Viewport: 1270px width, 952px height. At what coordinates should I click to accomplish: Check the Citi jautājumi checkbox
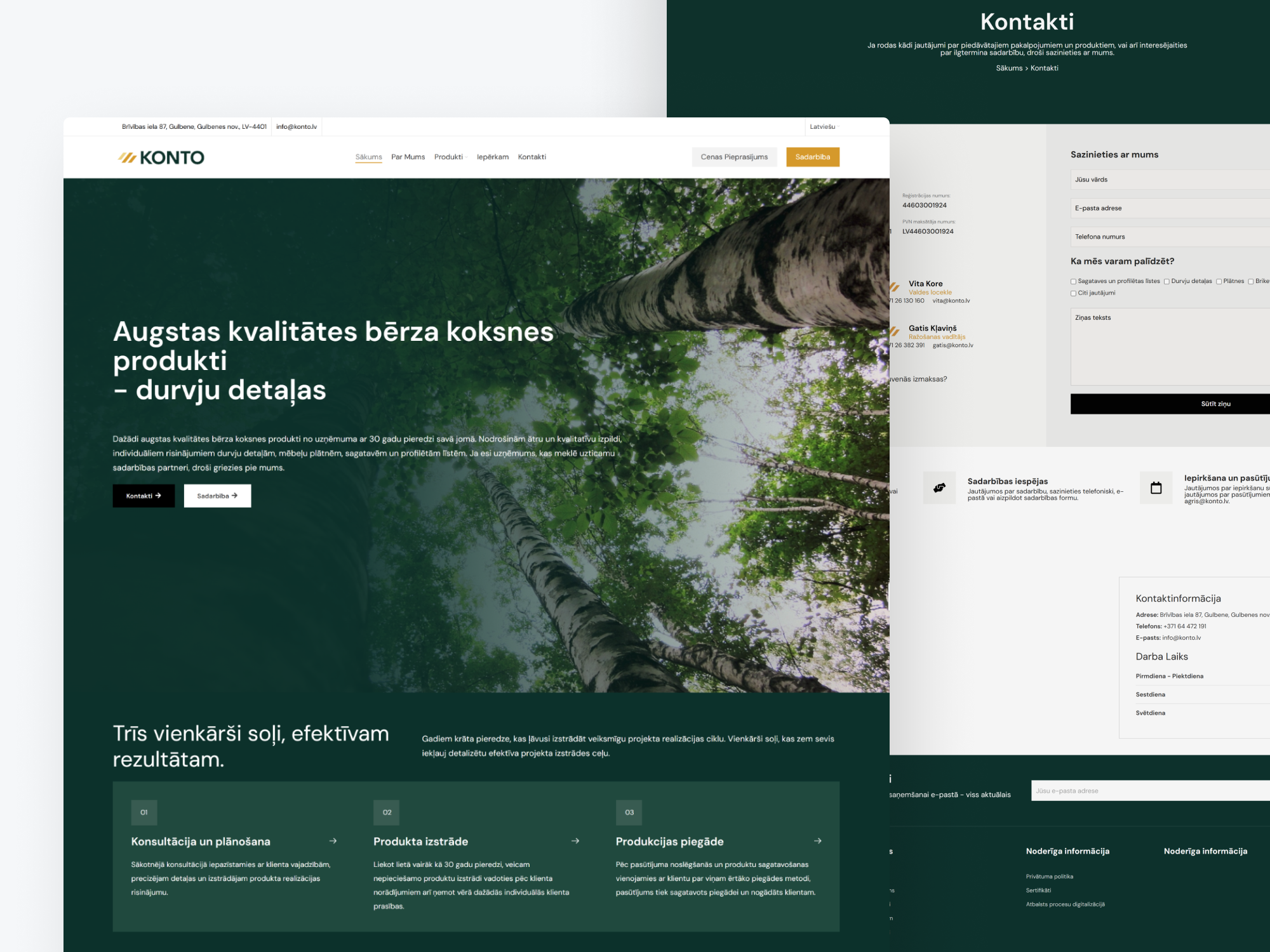pos(1074,293)
